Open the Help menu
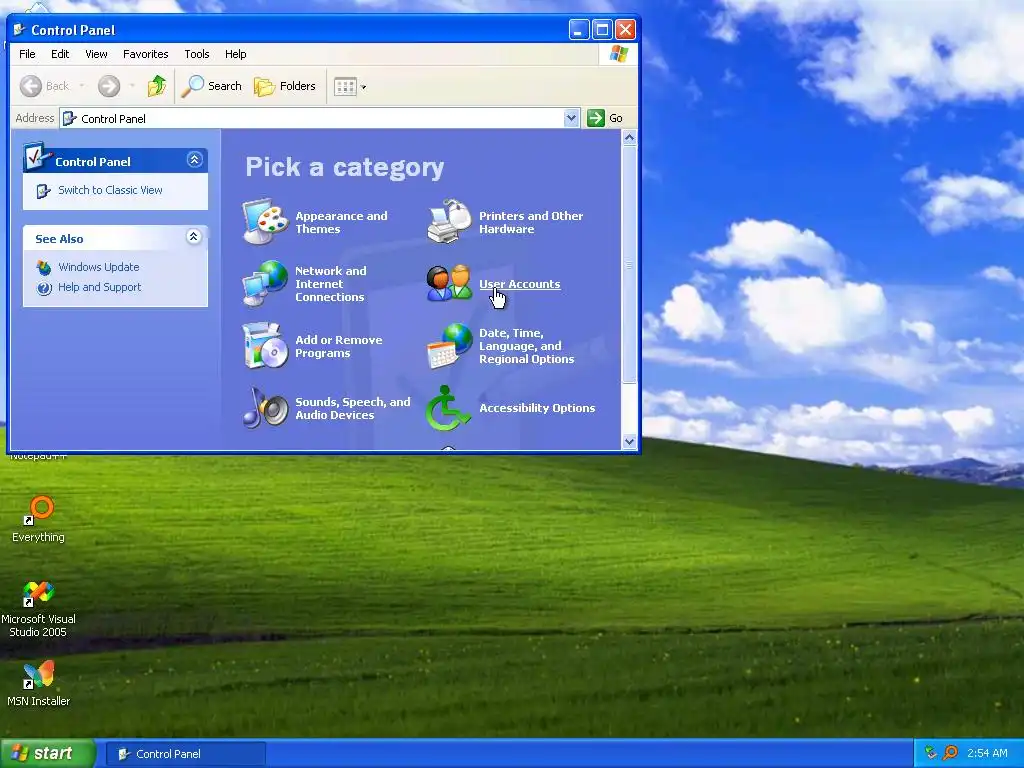The height and width of the screenshot is (768, 1024). 236,54
